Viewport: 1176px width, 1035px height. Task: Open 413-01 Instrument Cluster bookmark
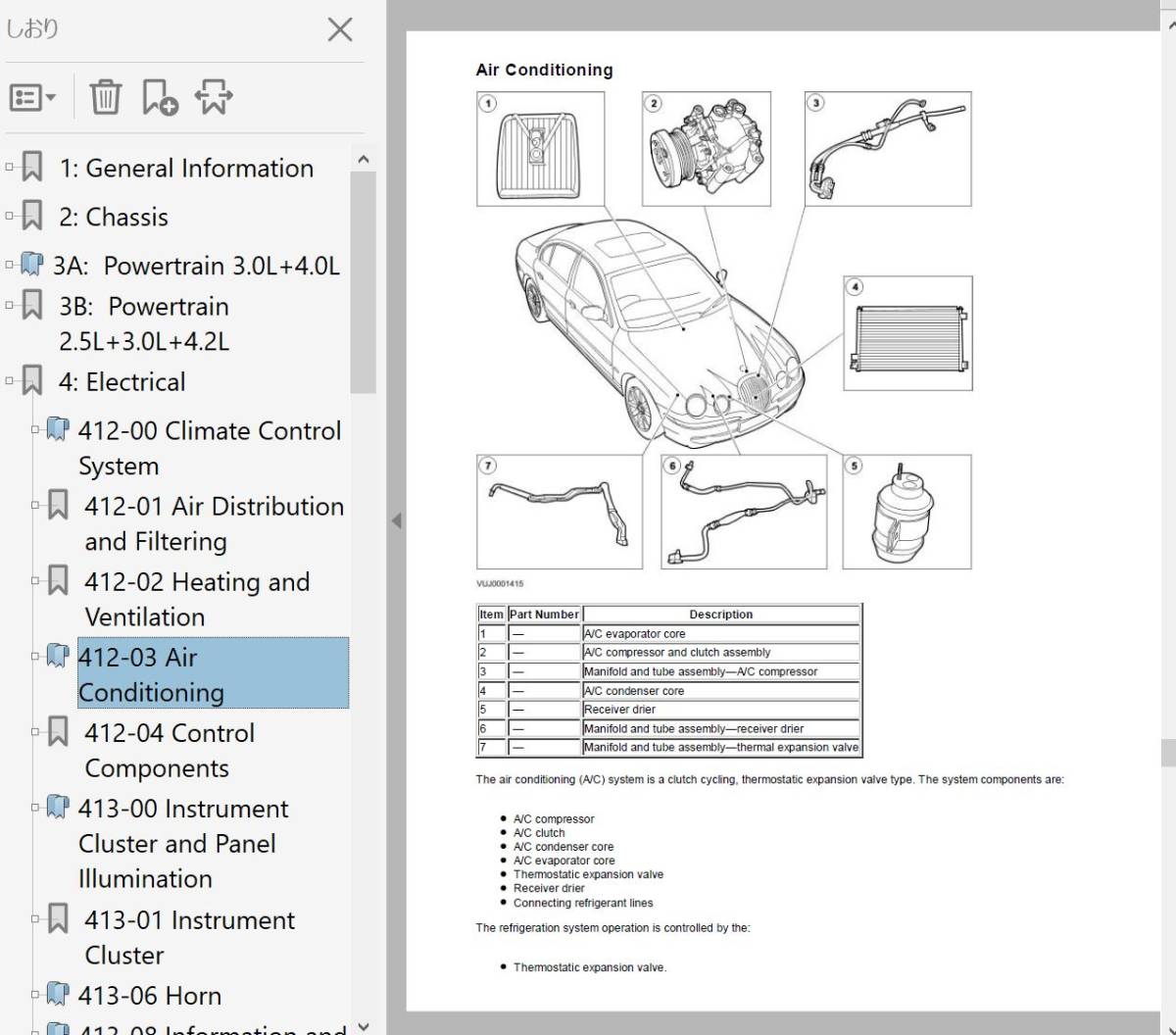coord(189,937)
